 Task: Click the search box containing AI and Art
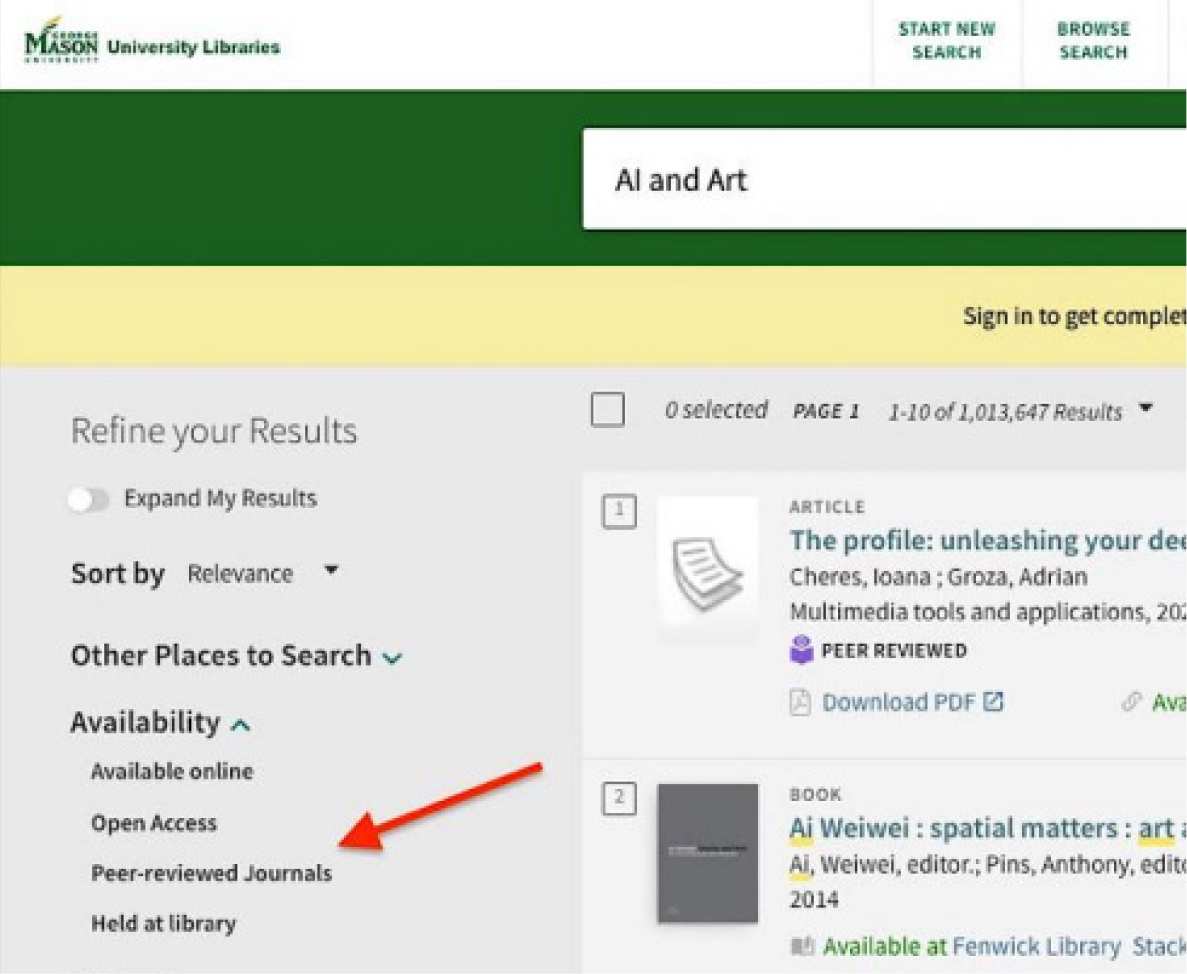coord(884,179)
